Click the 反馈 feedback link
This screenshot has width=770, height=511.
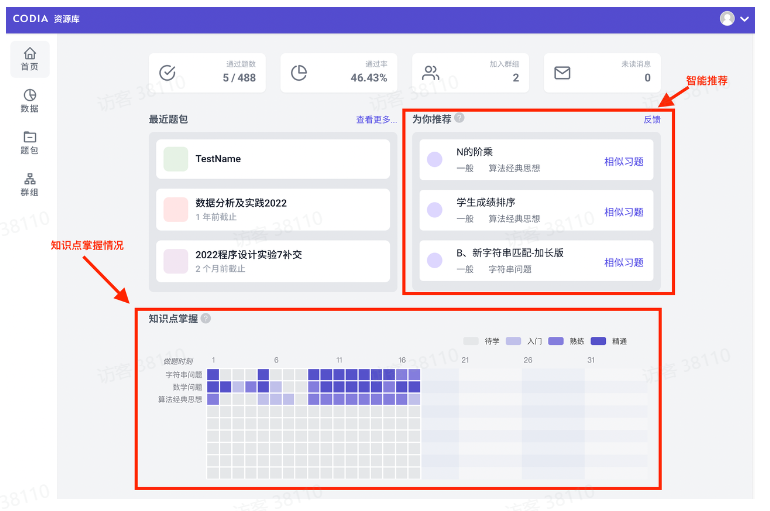coord(651,119)
